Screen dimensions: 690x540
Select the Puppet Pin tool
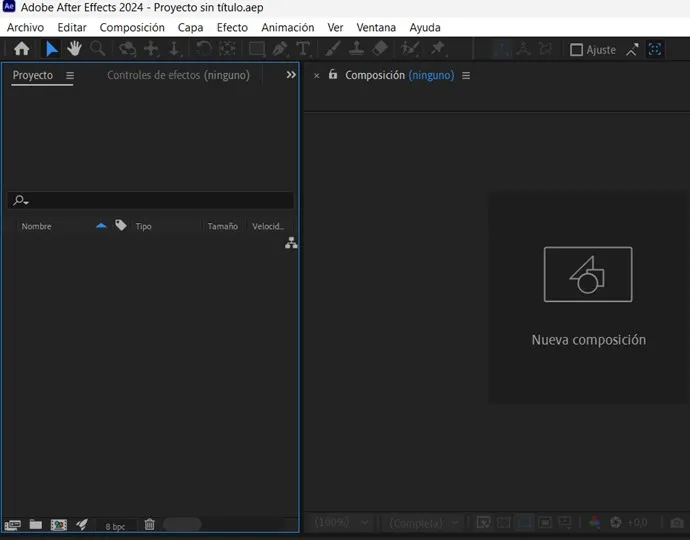(x=438, y=48)
